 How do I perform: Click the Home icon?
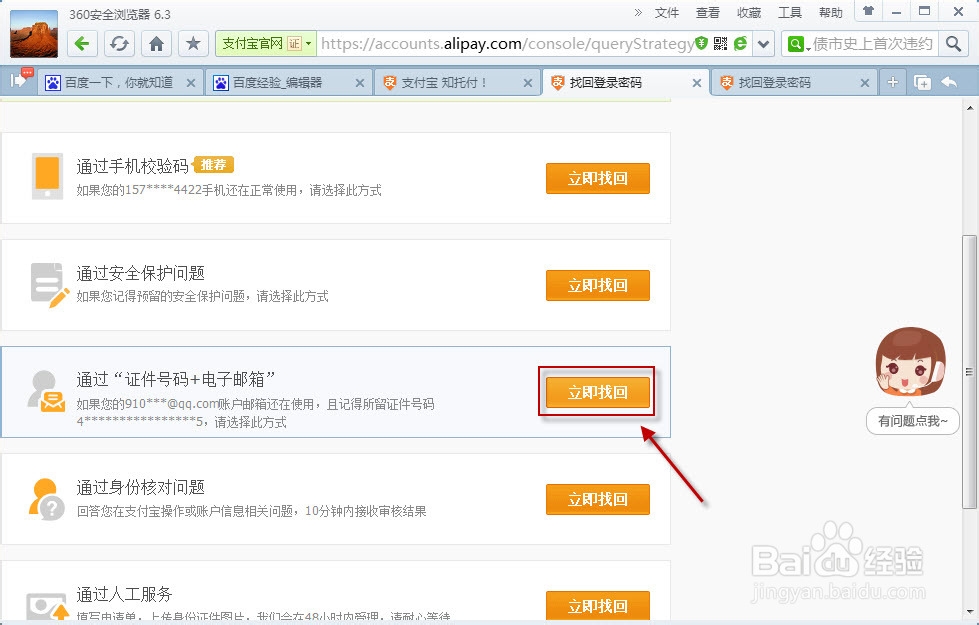(157, 44)
